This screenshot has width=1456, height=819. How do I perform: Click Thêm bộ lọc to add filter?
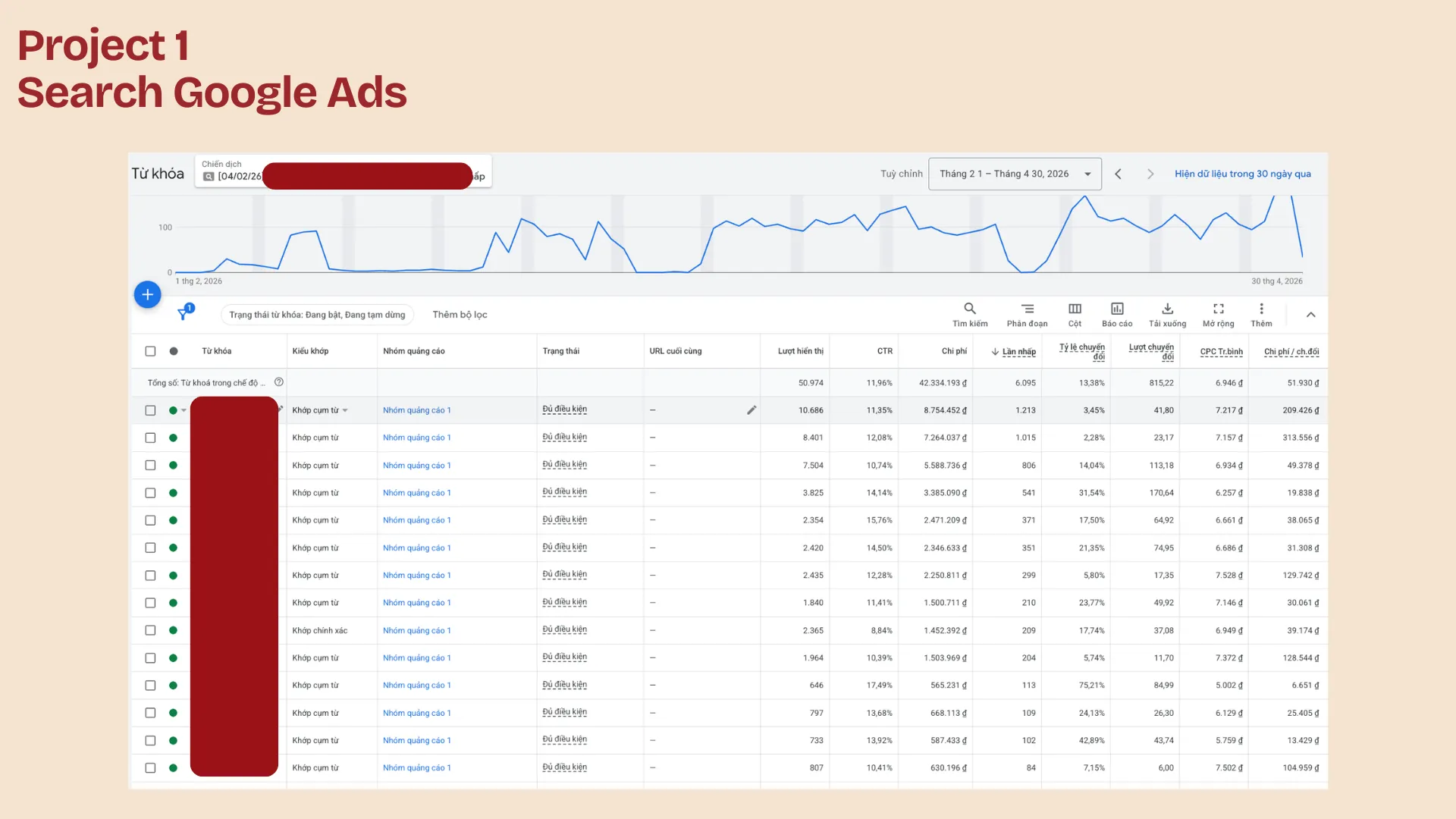[x=460, y=315]
